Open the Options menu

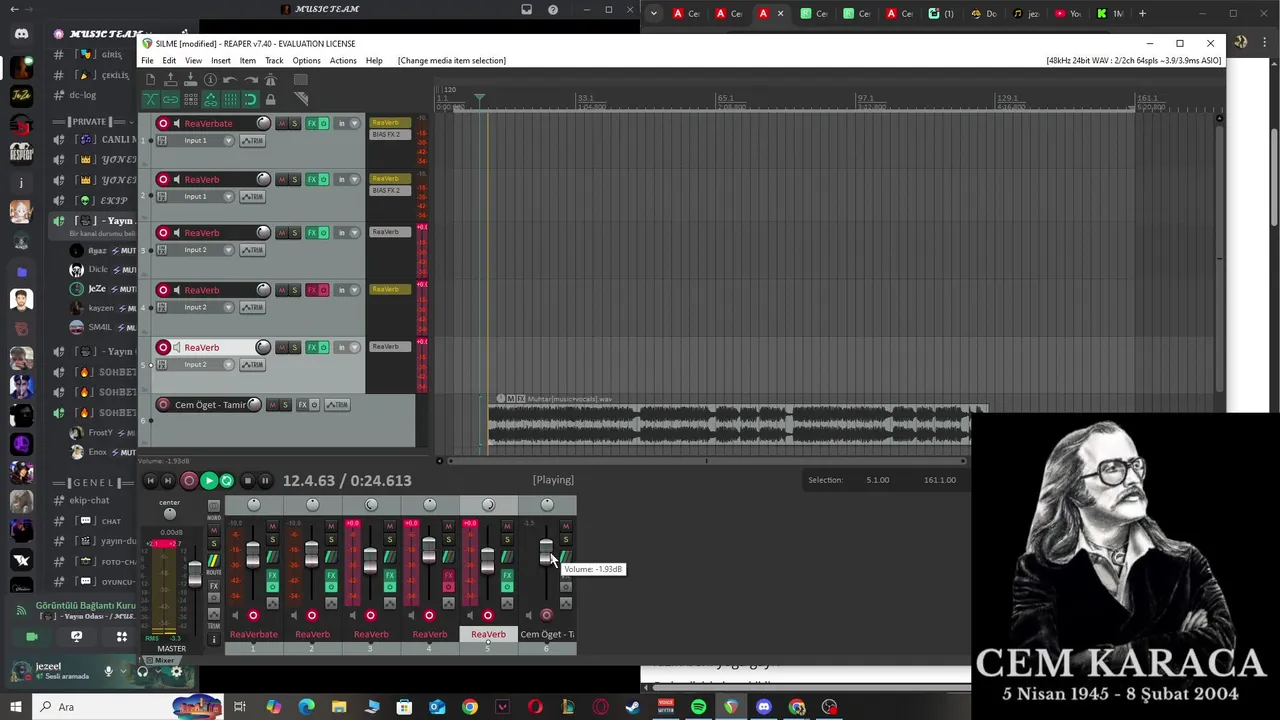[306, 61]
